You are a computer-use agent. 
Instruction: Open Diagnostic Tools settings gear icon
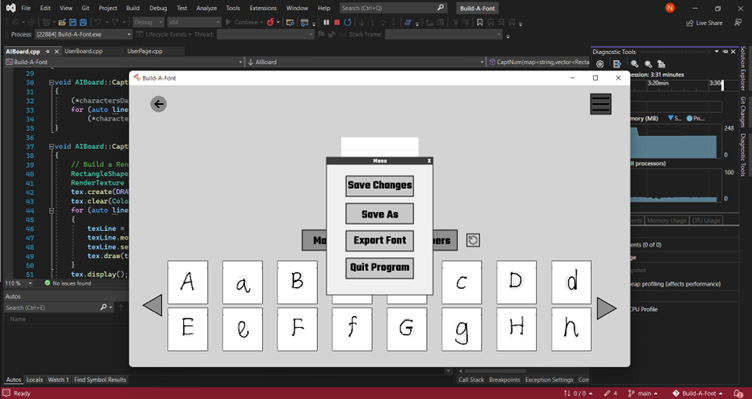pos(600,64)
